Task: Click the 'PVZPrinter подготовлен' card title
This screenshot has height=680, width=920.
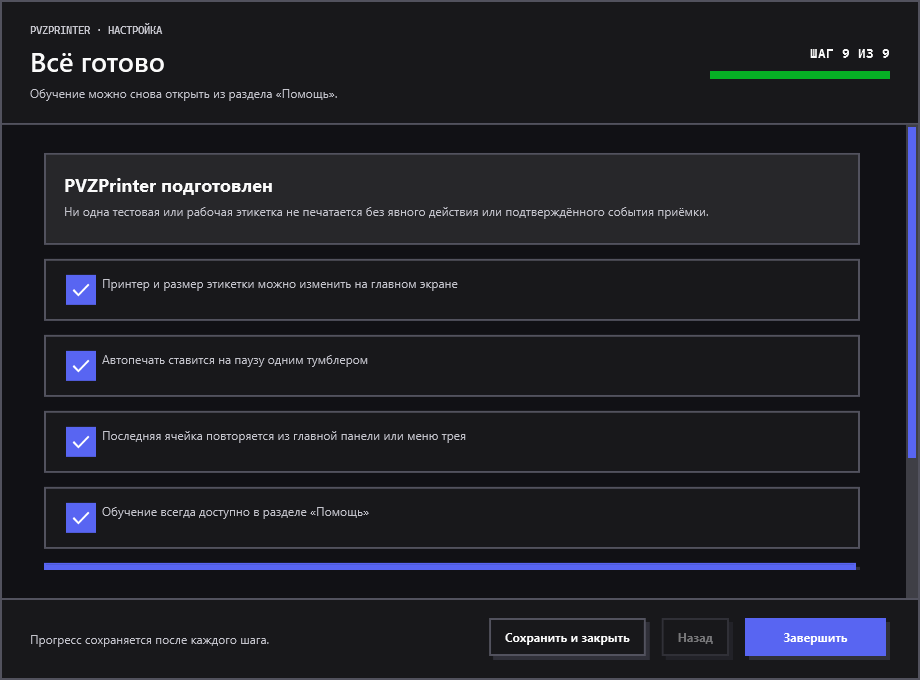Action: [x=168, y=186]
